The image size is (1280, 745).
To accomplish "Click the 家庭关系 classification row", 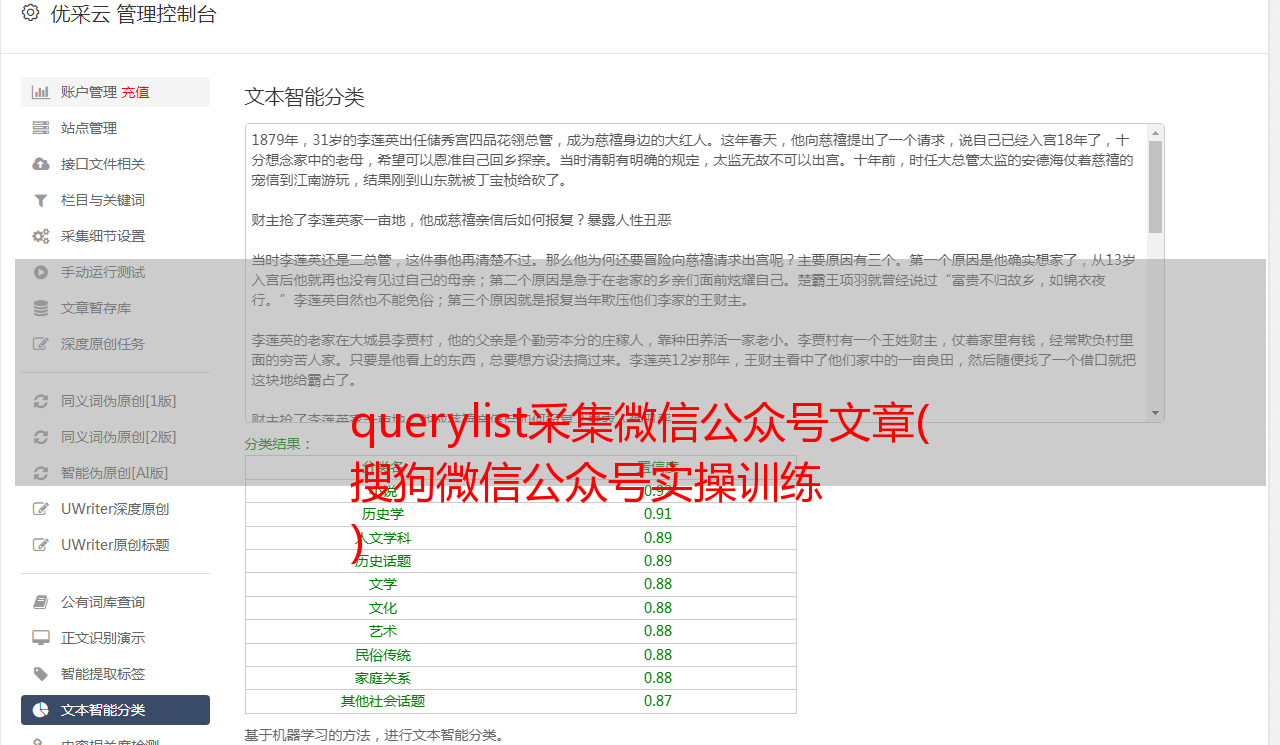I will [521, 678].
